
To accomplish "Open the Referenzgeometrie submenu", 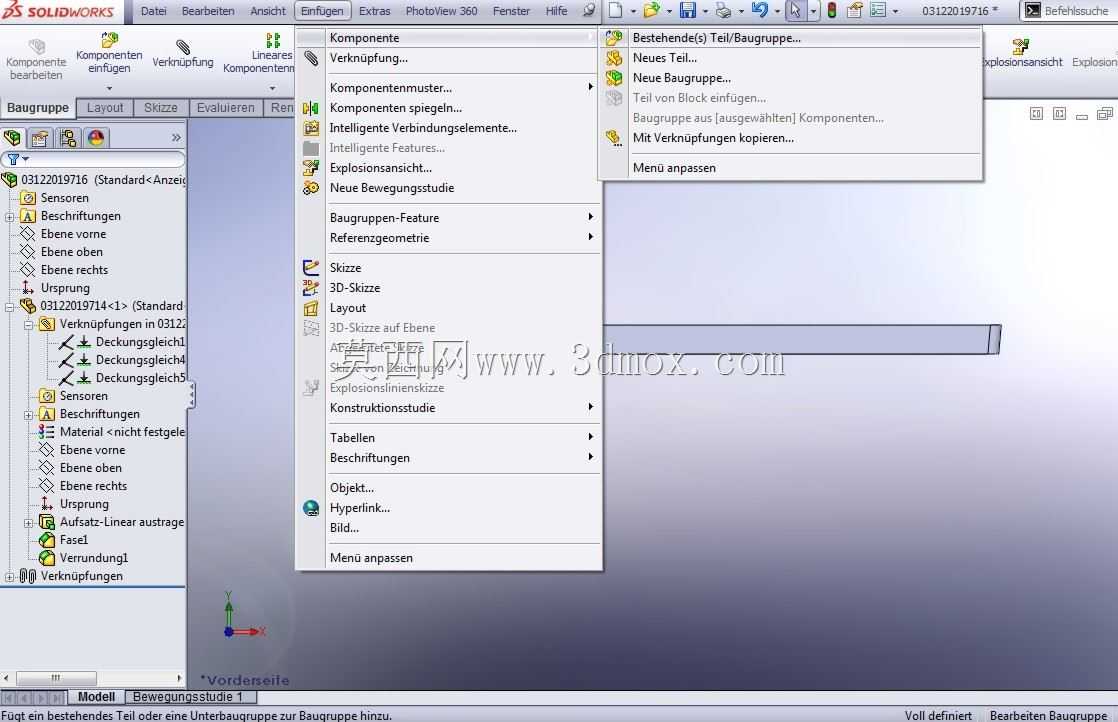I will point(448,237).
